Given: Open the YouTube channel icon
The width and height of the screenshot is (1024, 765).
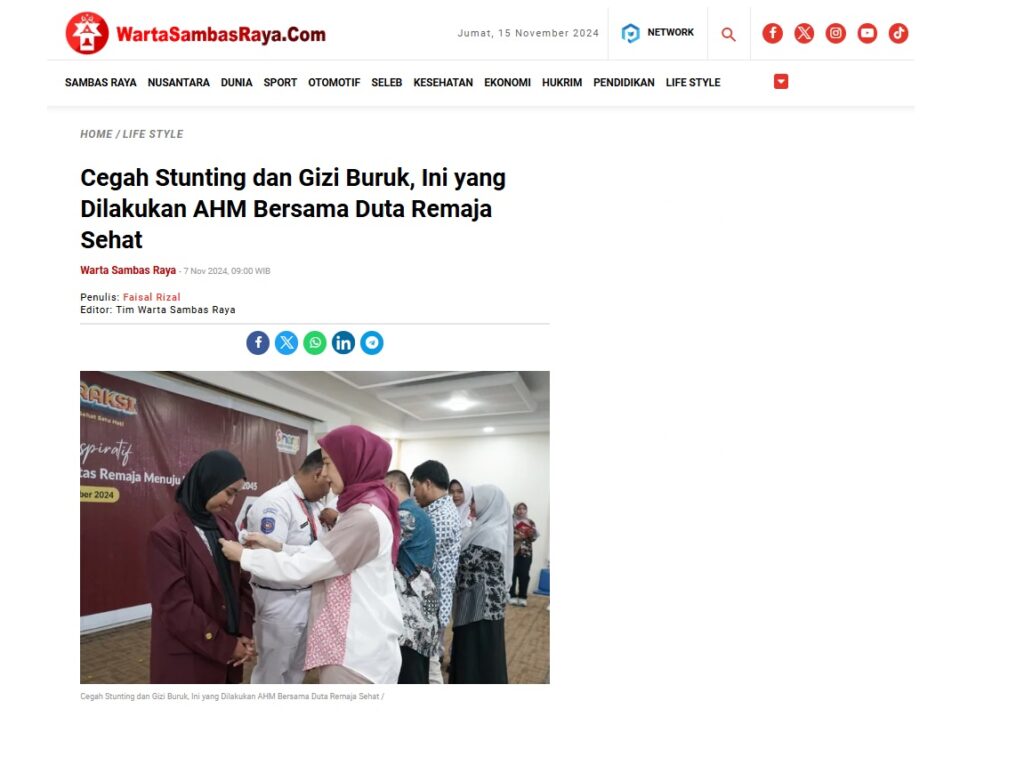Looking at the screenshot, I should pyautogui.click(x=867, y=33).
